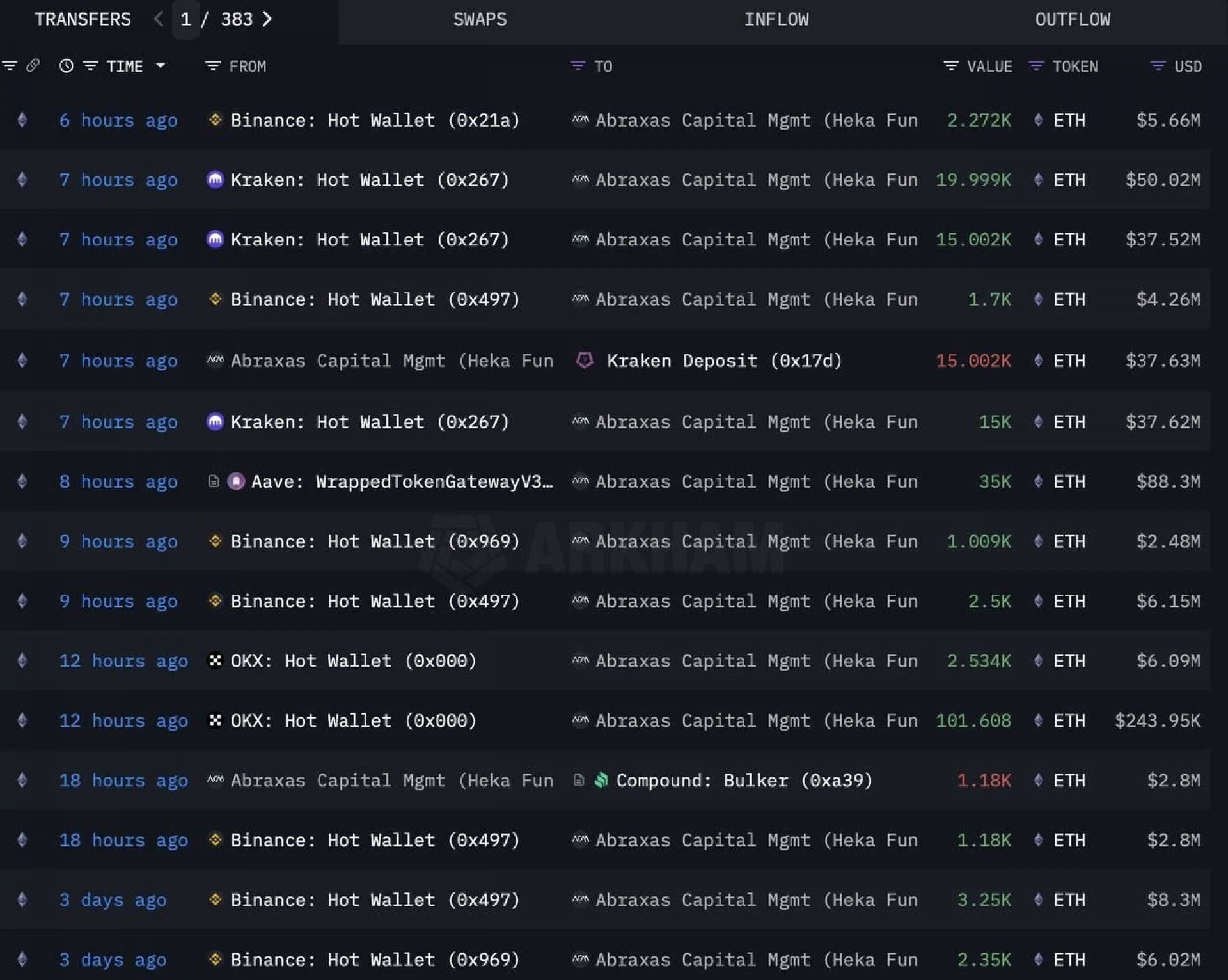Open '6 hours ago' transaction time
The image size is (1228, 980).
118,120
